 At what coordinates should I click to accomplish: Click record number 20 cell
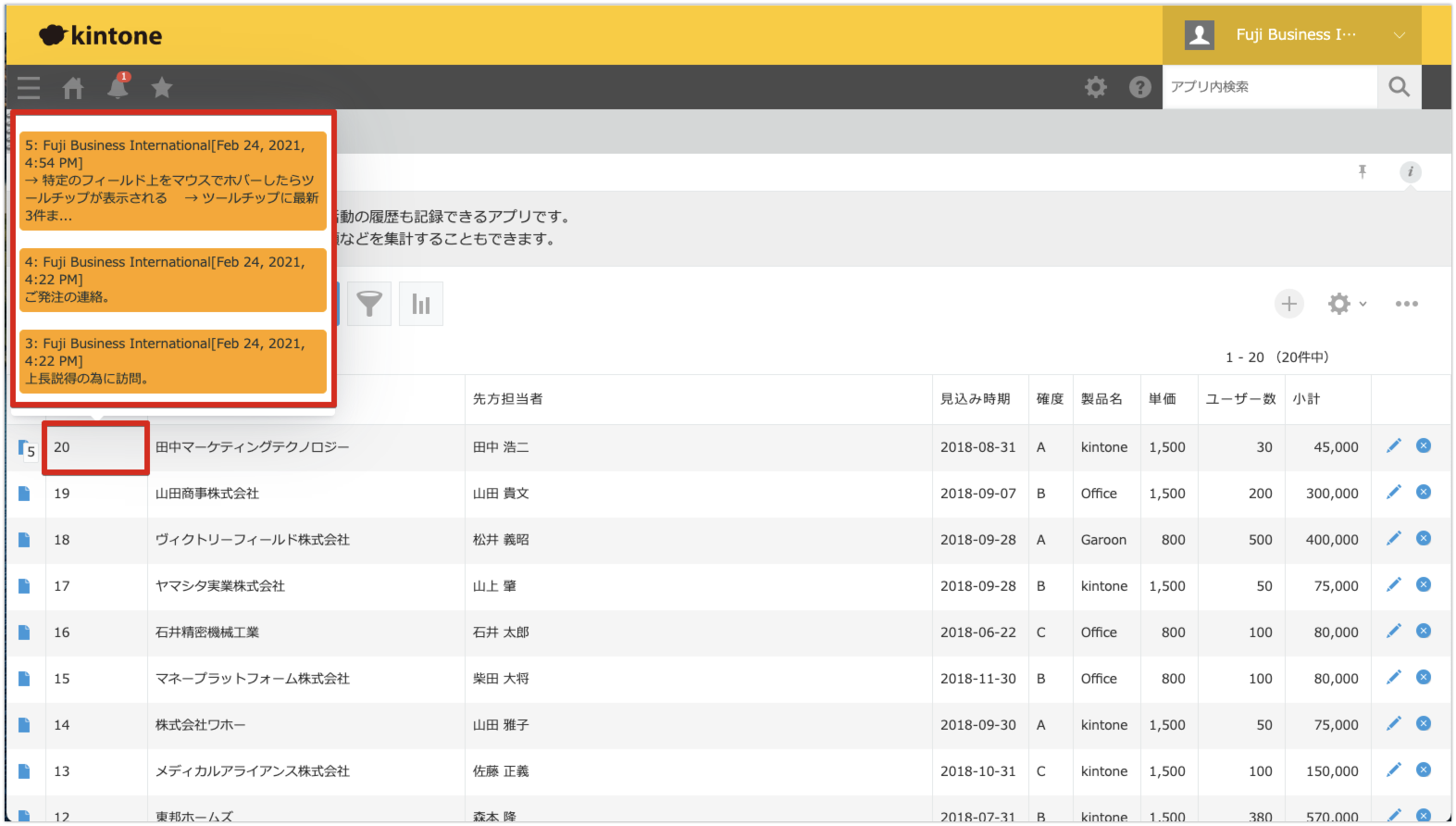point(96,447)
